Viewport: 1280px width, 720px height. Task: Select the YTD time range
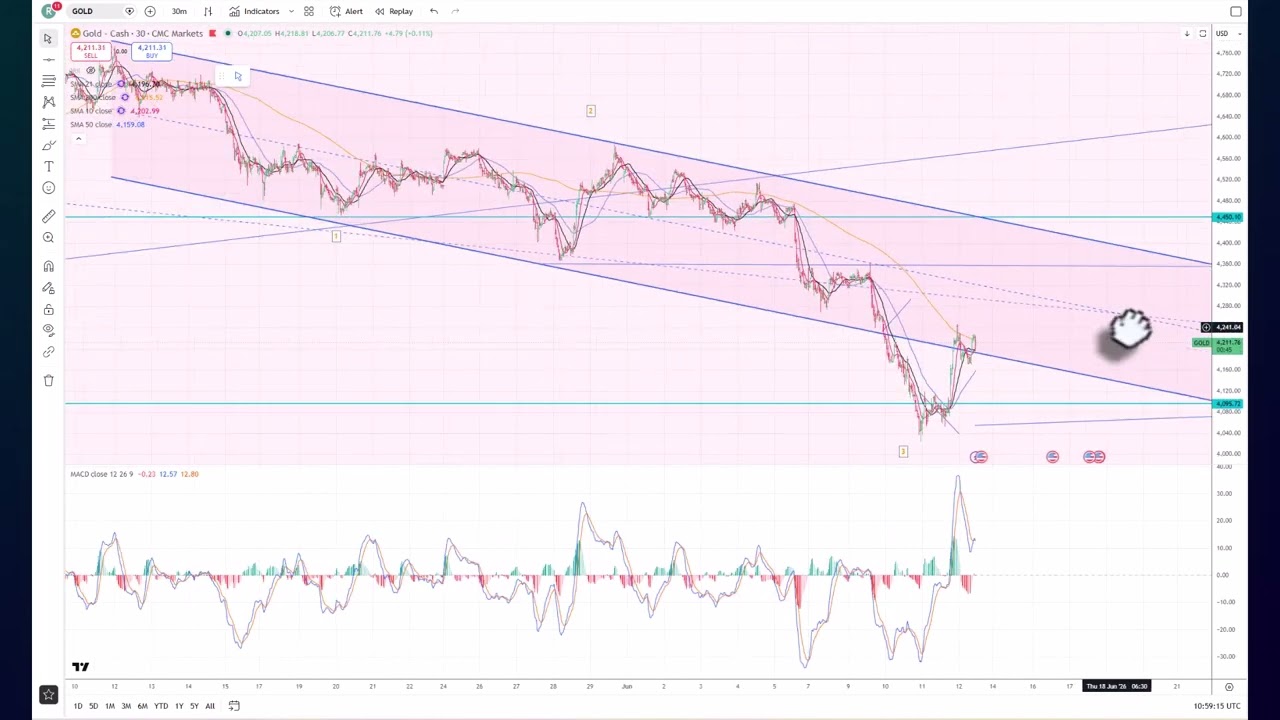pos(160,706)
